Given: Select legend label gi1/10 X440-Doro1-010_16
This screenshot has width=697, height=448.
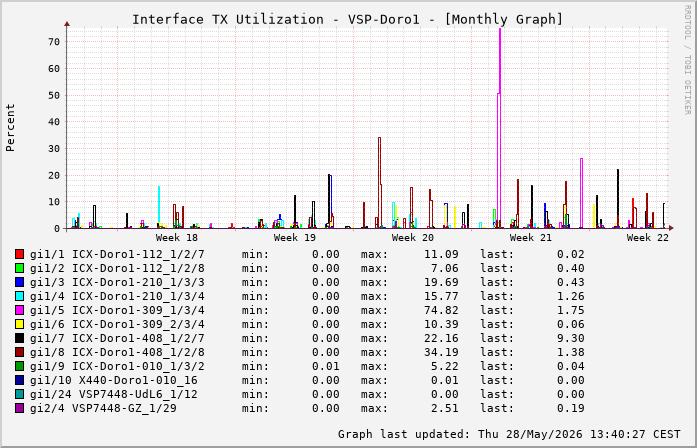Looking at the screenshot, I should (x=114, y=380).
